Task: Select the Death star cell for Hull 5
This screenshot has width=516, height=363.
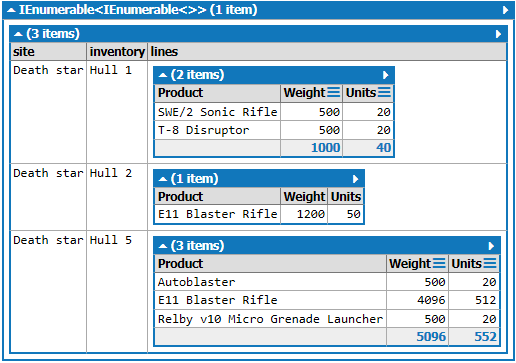Action: [49, 291]
